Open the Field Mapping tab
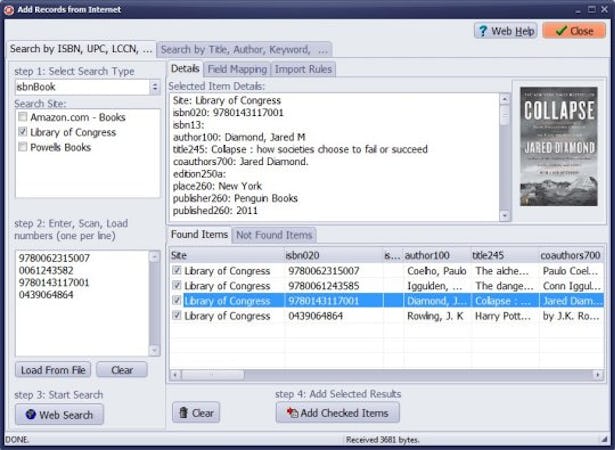Image resolution: width=615 pixels, height=450 pixels. point(237,69)
